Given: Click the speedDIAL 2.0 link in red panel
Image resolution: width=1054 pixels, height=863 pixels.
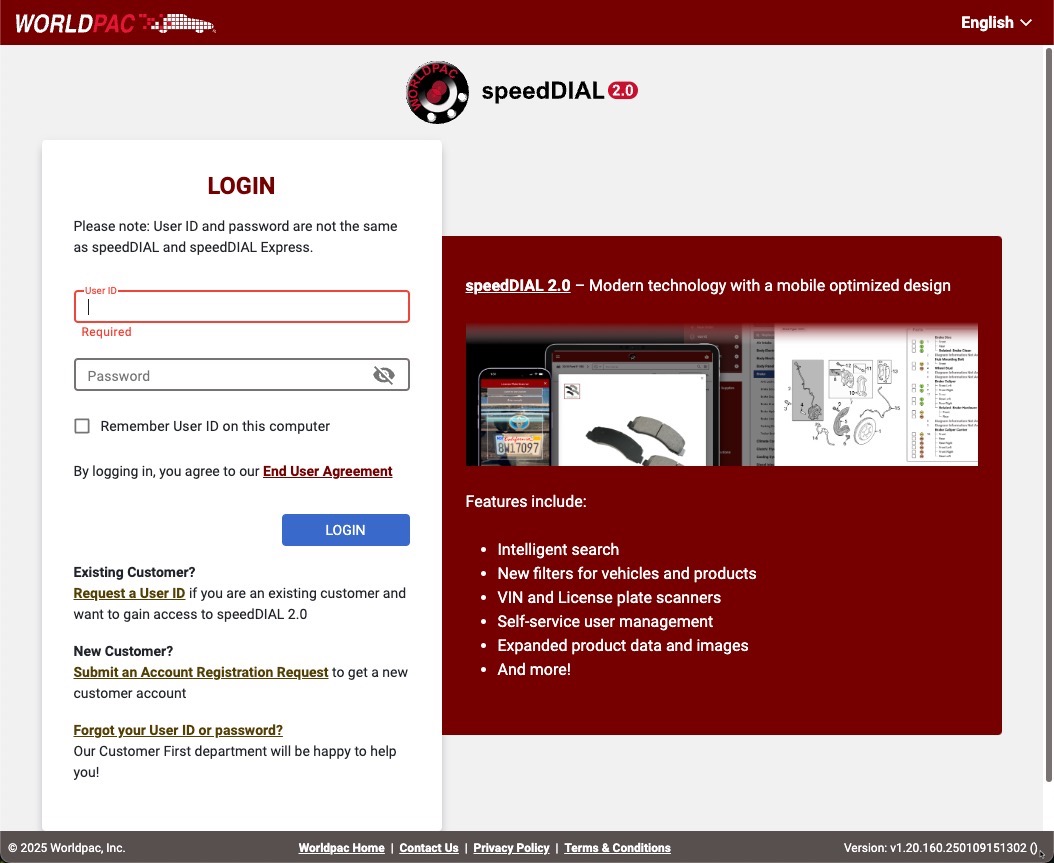Looking at the screenshot, I should pyautogui.click(x=517, y=285).
